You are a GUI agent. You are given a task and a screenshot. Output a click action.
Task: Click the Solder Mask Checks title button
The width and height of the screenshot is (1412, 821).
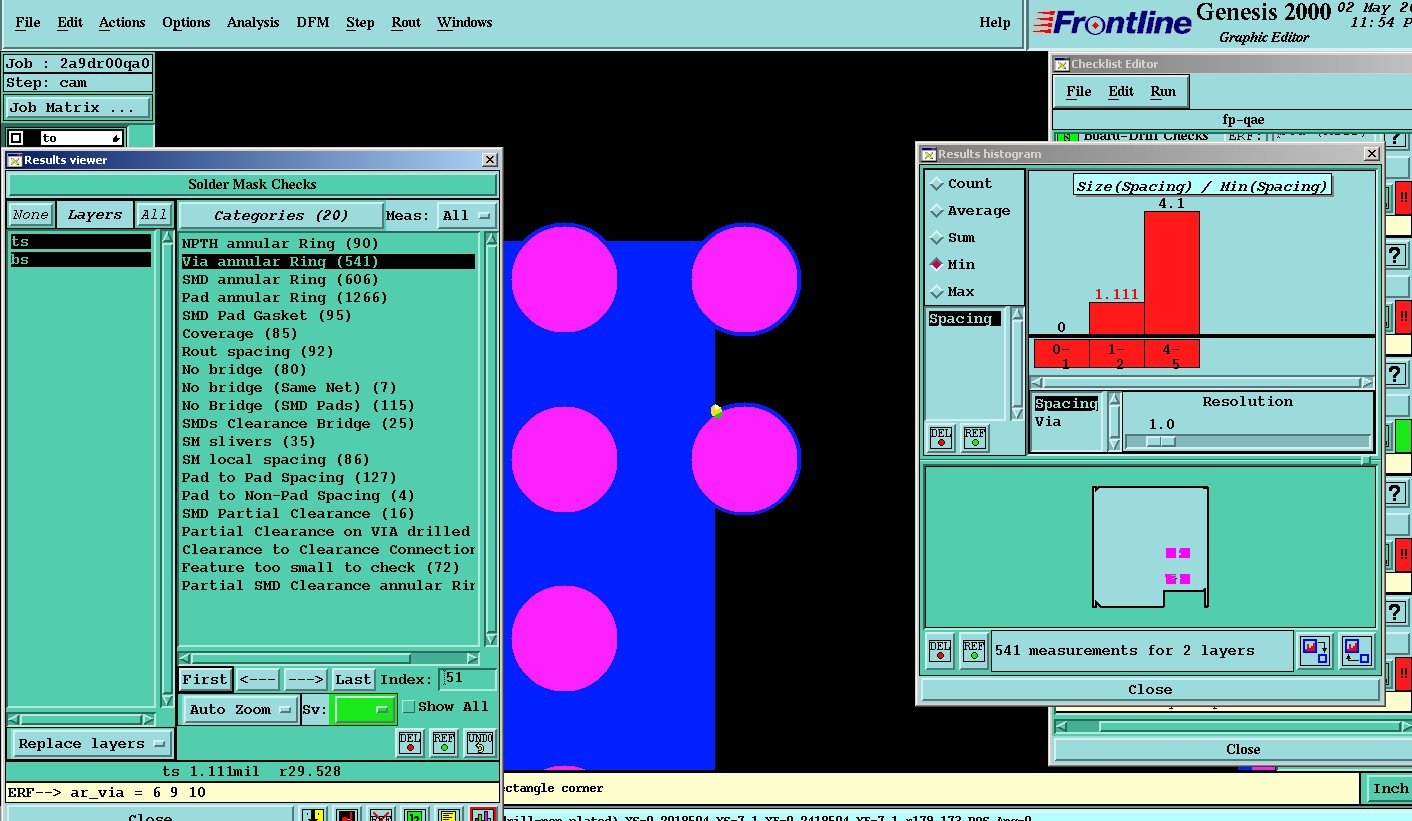(252, 184)
